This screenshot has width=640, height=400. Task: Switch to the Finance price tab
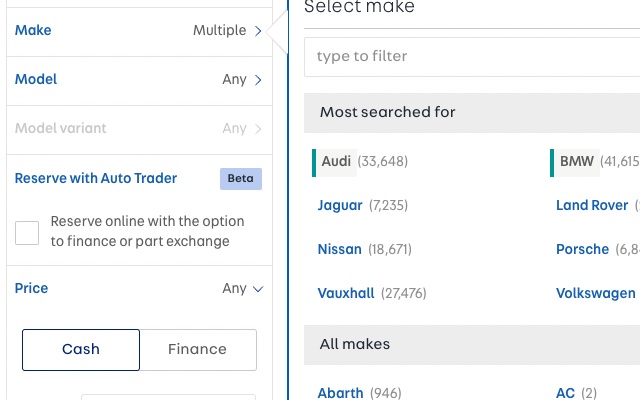pyautogui.click(x=197, y=350)
